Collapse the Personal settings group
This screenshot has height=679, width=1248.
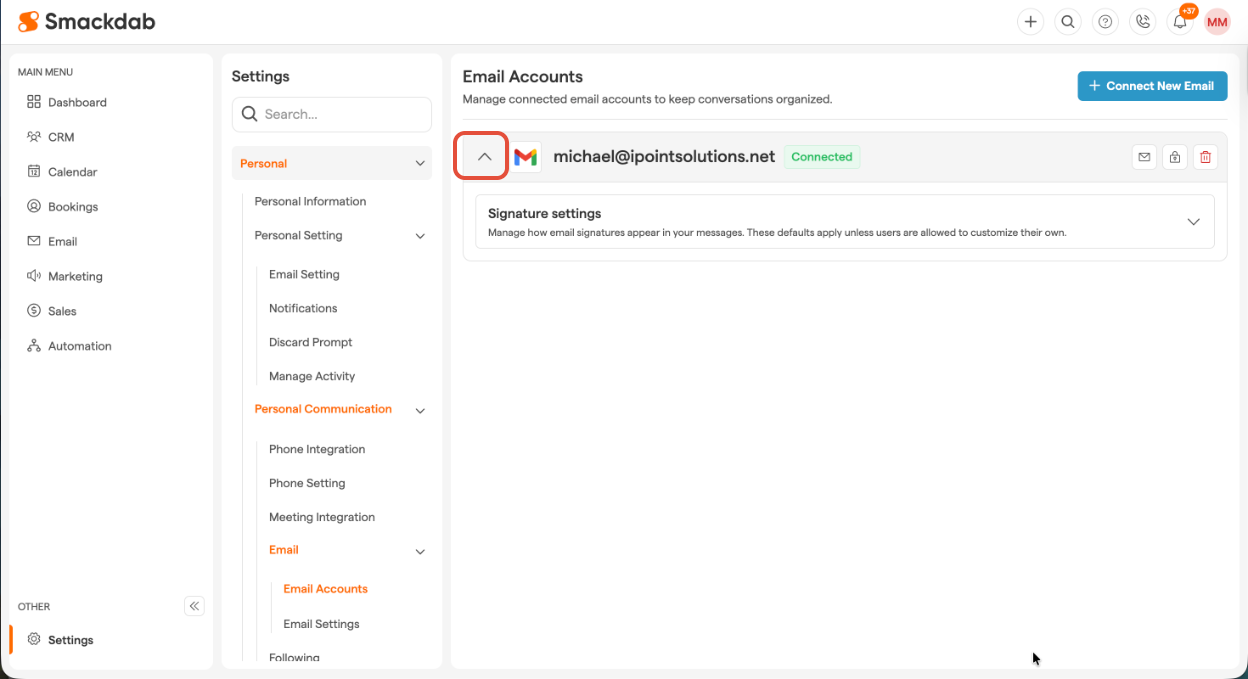420,164
